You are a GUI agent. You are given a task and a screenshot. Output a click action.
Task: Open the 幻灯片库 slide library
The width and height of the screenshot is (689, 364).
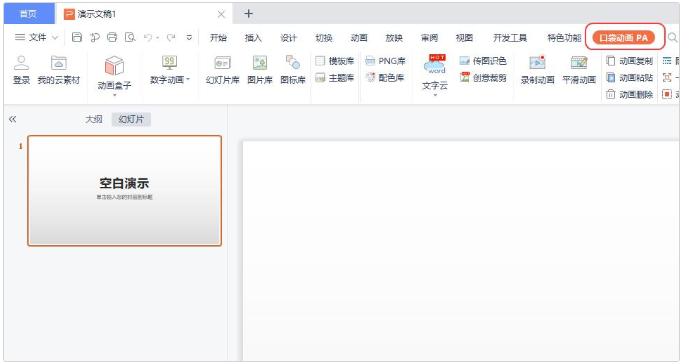222,69
